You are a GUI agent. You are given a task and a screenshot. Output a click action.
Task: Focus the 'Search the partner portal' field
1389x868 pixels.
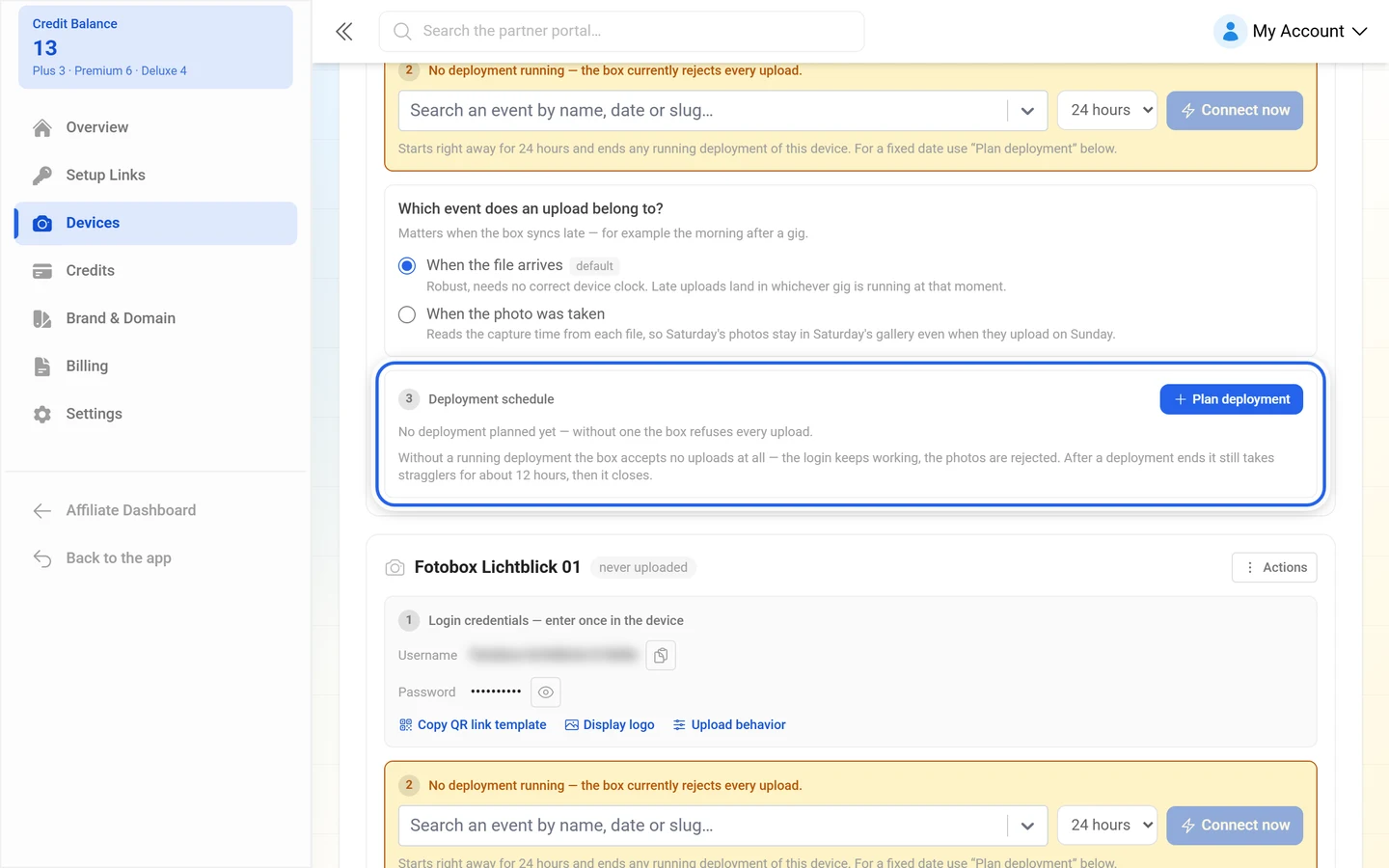coord(621,32)
